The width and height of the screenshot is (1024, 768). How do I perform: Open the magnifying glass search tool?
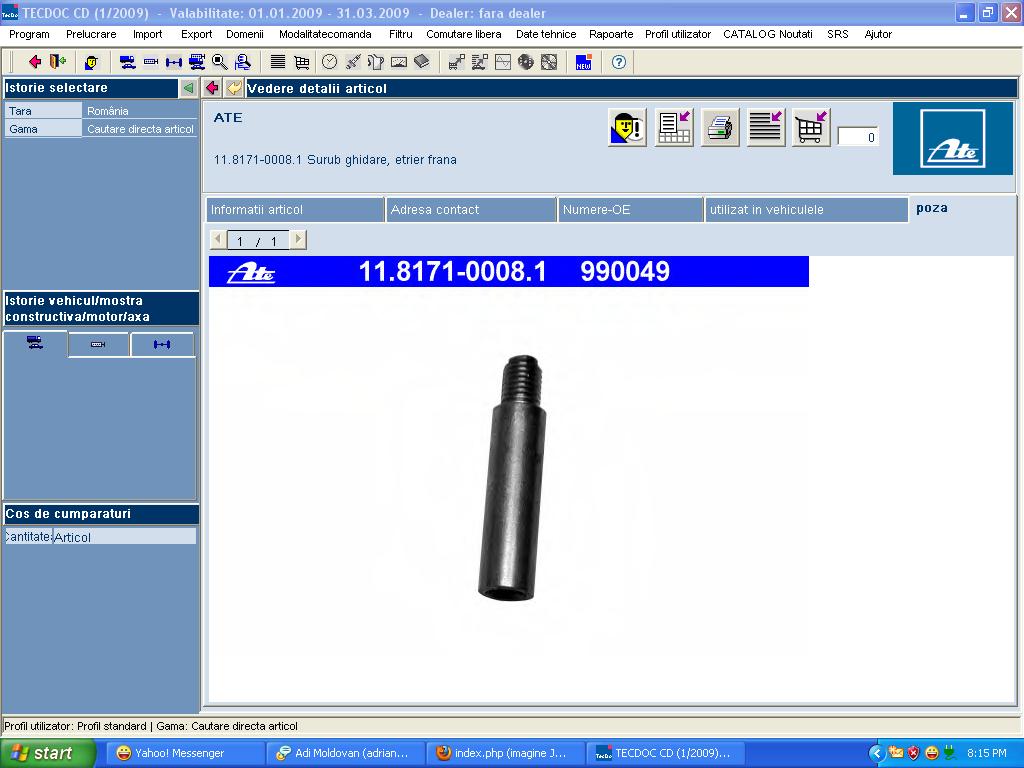point(219,62)
